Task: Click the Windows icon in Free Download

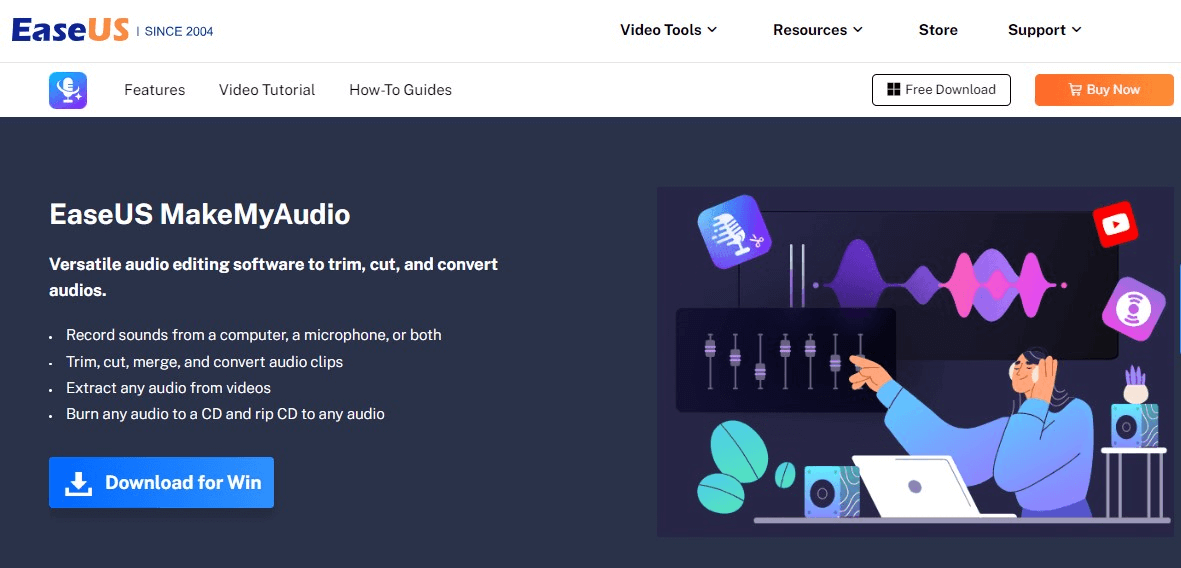Action: [893, 90]
